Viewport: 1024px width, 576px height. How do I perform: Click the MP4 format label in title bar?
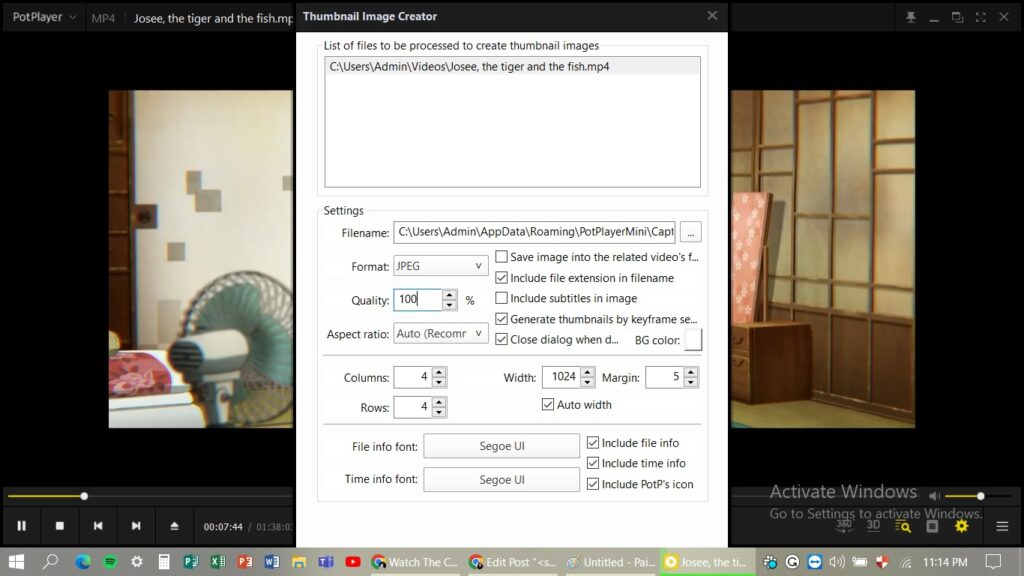103,18
